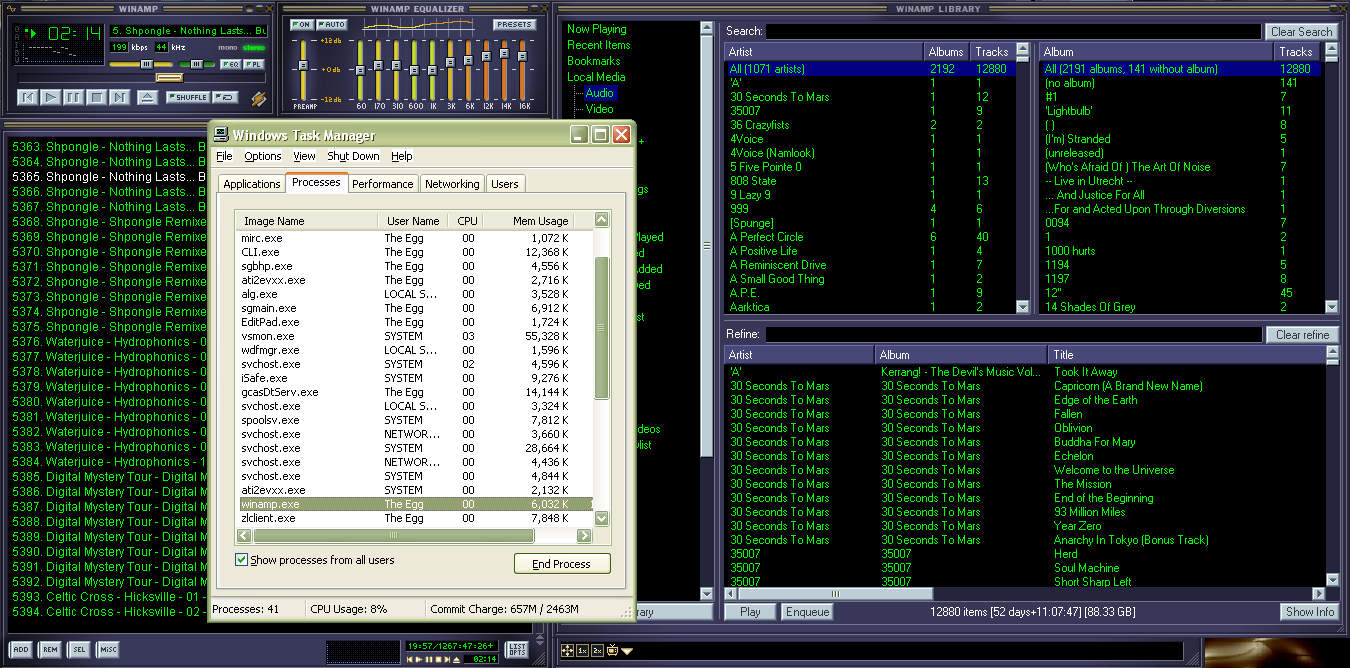The height and width of the screenshot is (668, 1350).
Task: Open the ADD menu in playlist editor
Action: 21,650
